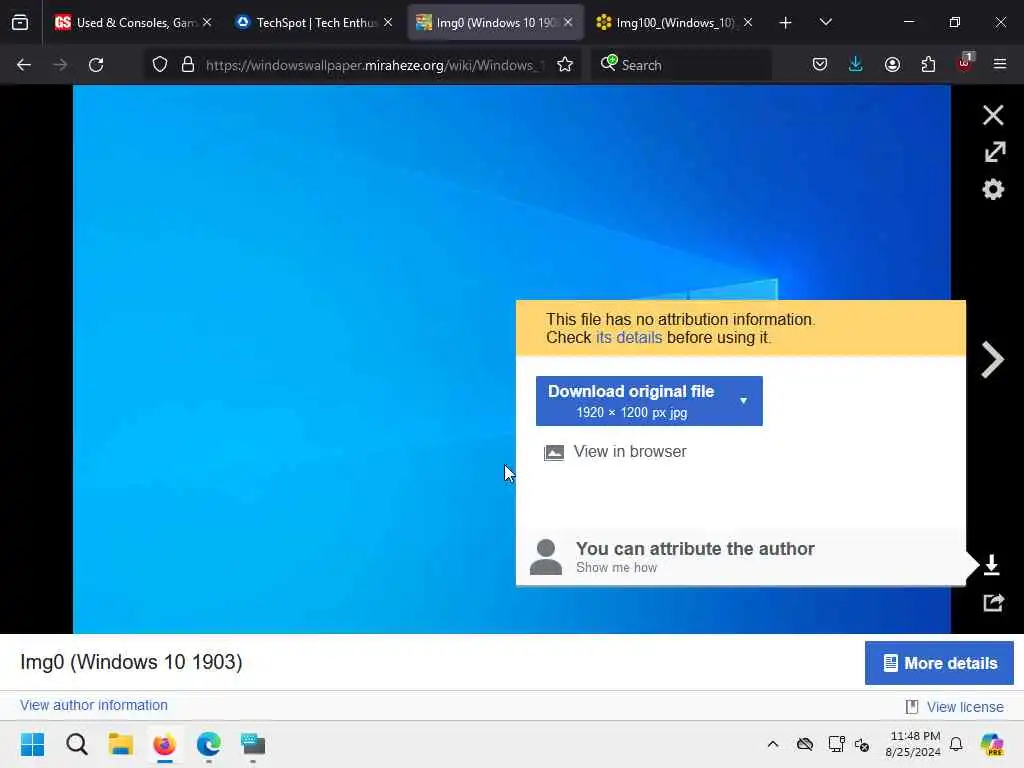Open More details button
1024x768 pixels.
(x=939, y=663)
